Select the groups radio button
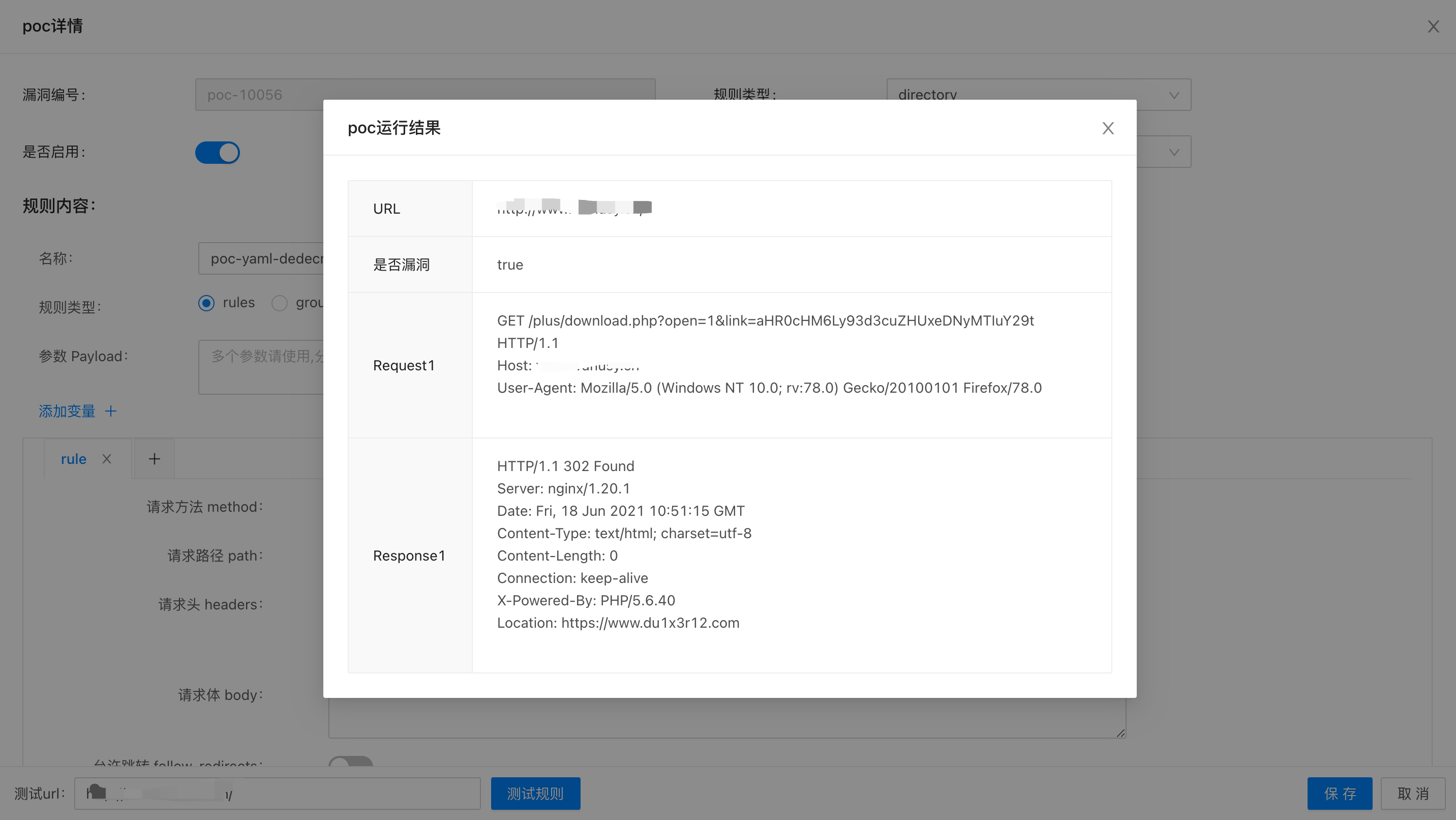Viewport: 1456px width, 820px height. point(279,303)
